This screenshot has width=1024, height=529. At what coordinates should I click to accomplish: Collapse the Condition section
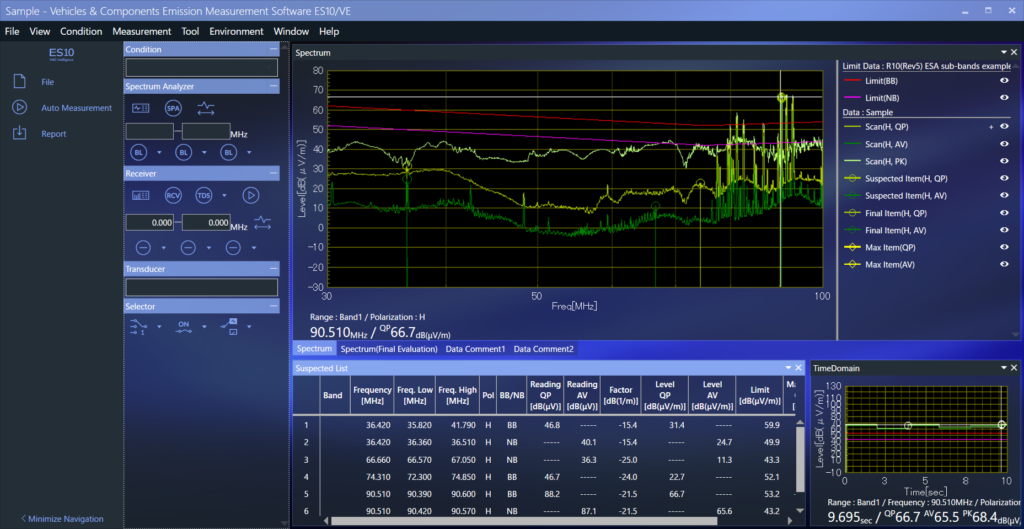tap(273, 50)
